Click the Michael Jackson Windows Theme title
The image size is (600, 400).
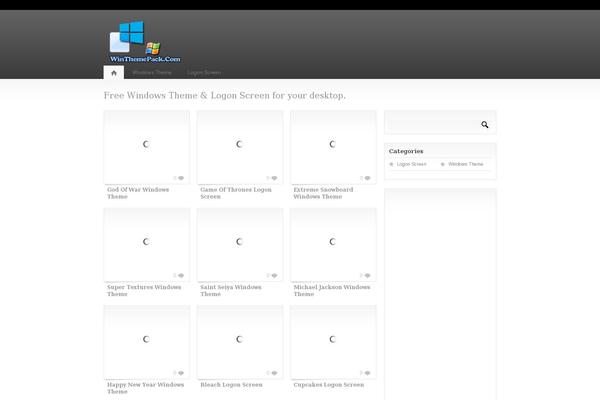point(332,291)
